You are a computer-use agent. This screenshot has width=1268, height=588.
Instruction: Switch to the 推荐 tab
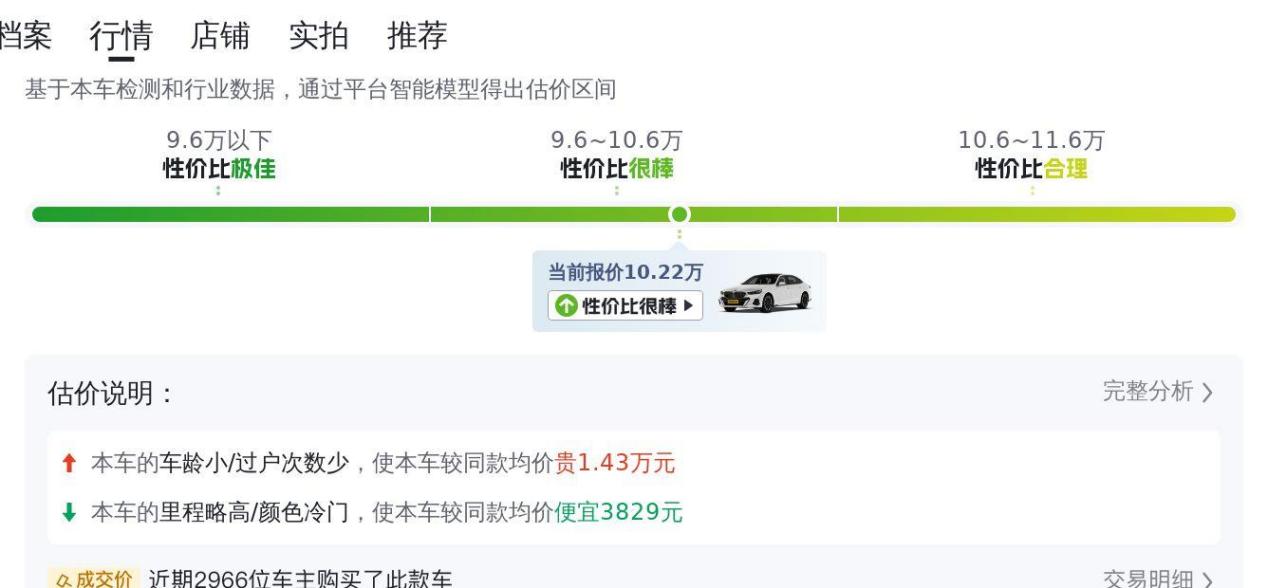[417, 37]
